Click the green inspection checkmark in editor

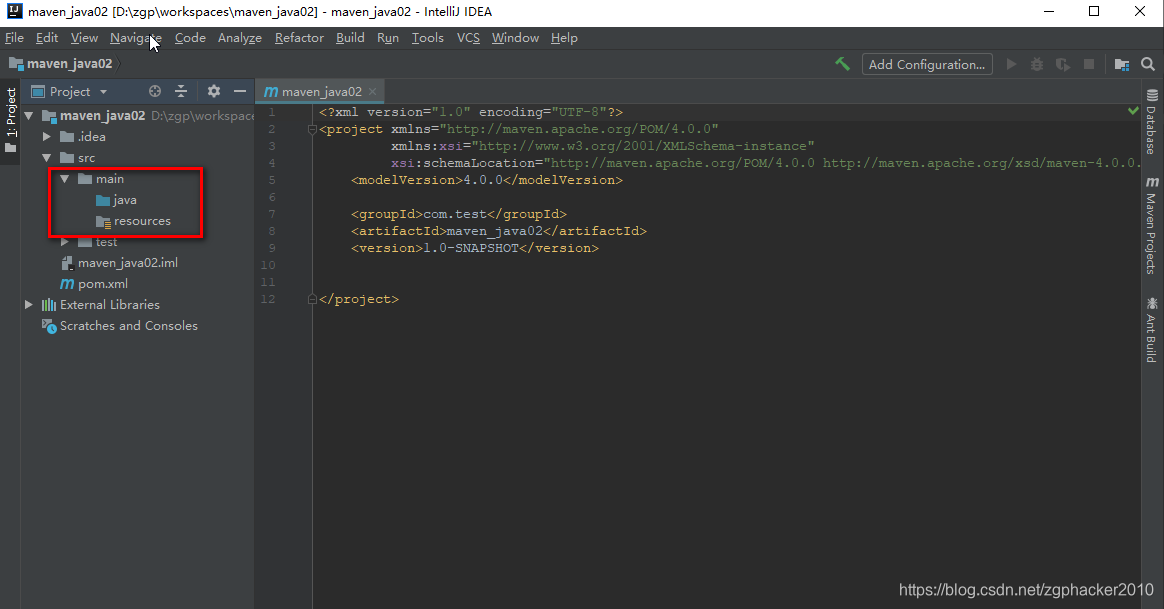(1133, 111)
